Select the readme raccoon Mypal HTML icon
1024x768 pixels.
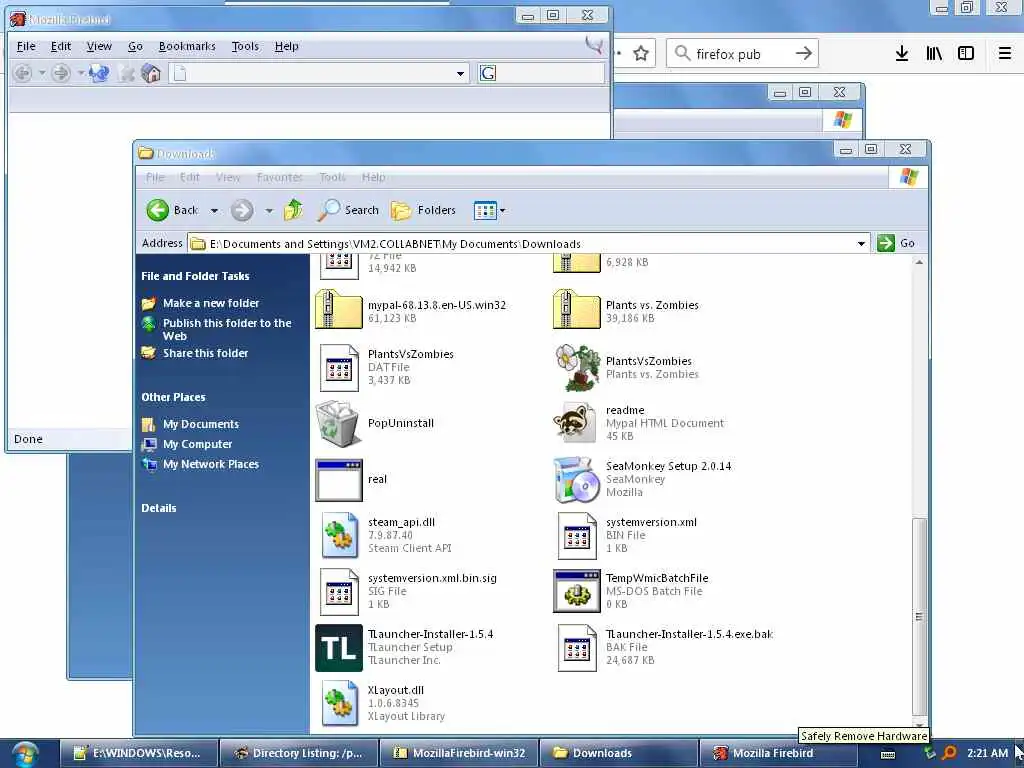pyautogui.click(x=575, y=423)
